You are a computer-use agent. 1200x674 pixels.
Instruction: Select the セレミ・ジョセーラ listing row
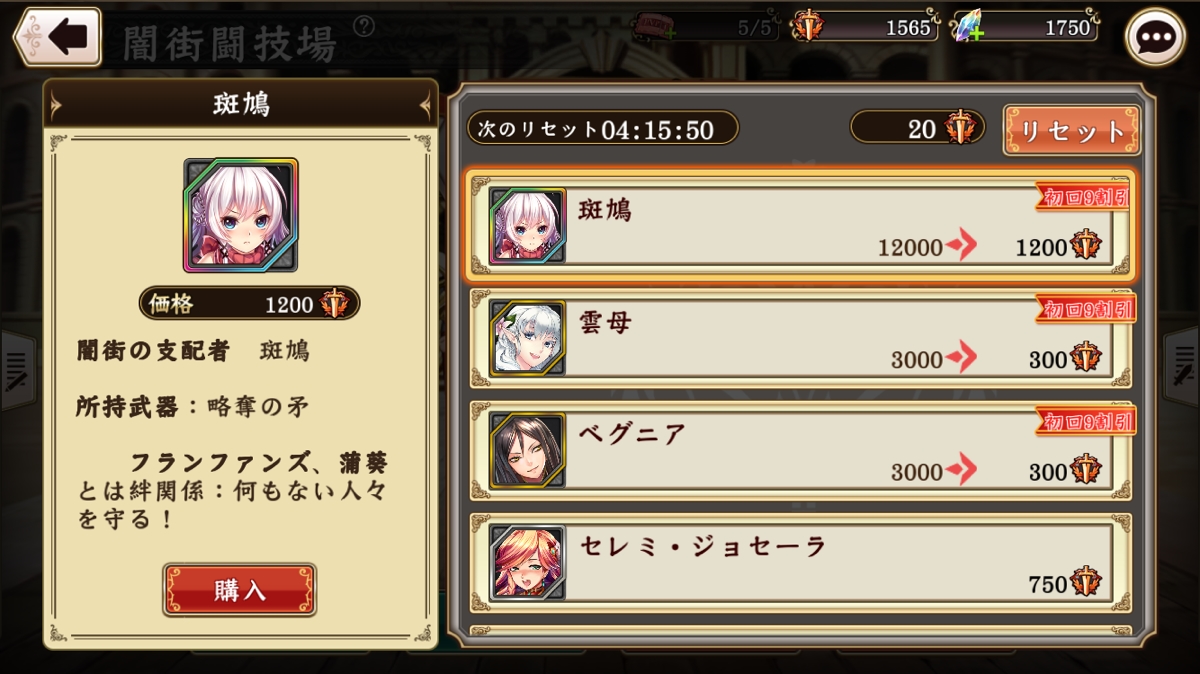(x=800, y=562)
